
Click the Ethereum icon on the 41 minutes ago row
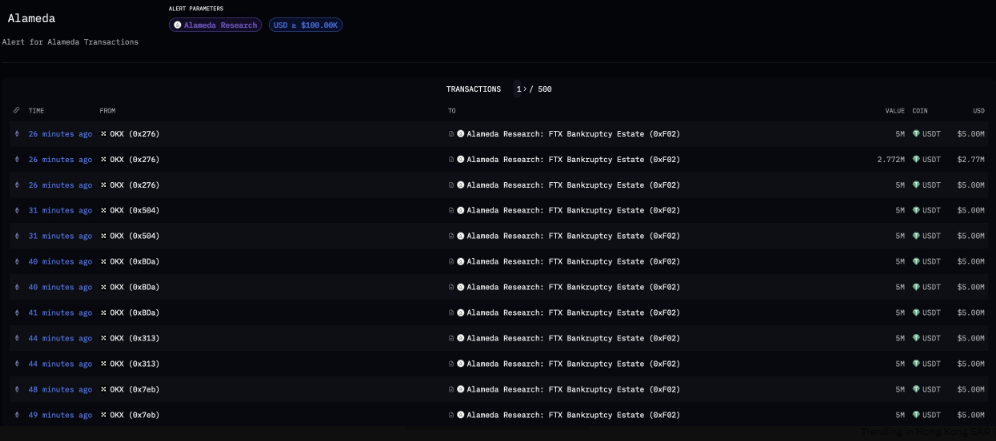(x=17, y=313)
